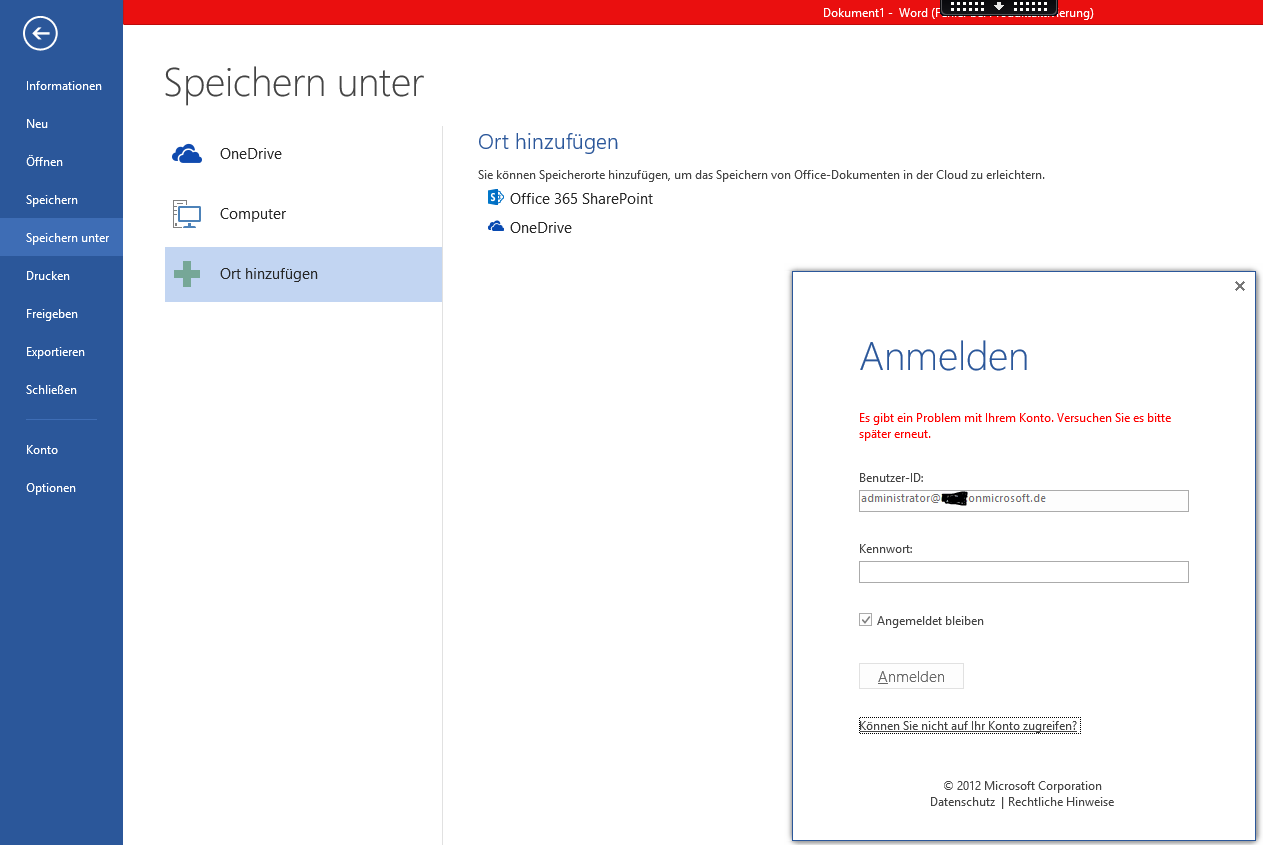Select Neu in the sidebar
Image resolution: width=1263 pixels, height=845 pixels.
62,124
